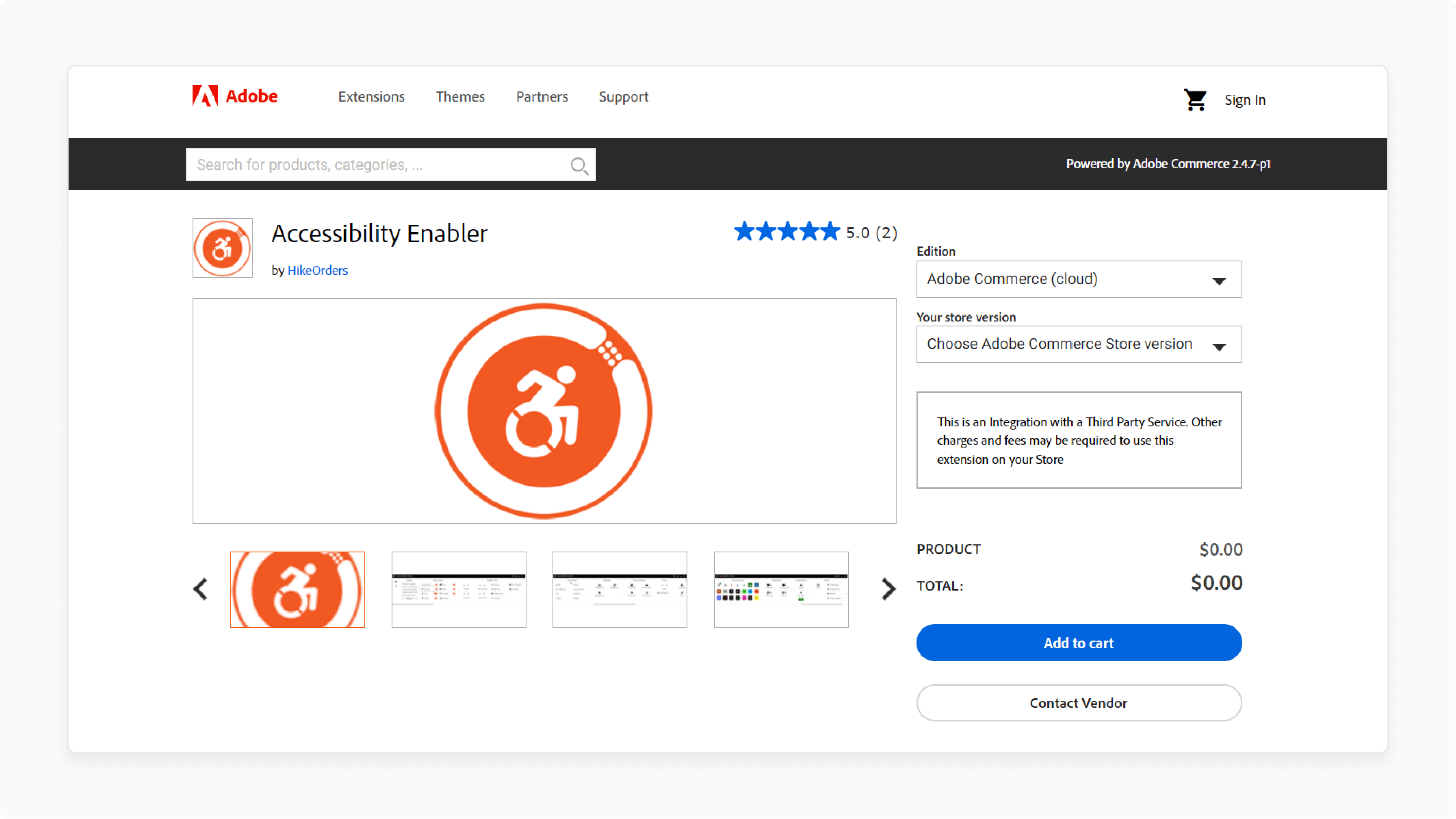Click the Third Party Service notice

click(1079, 440)
